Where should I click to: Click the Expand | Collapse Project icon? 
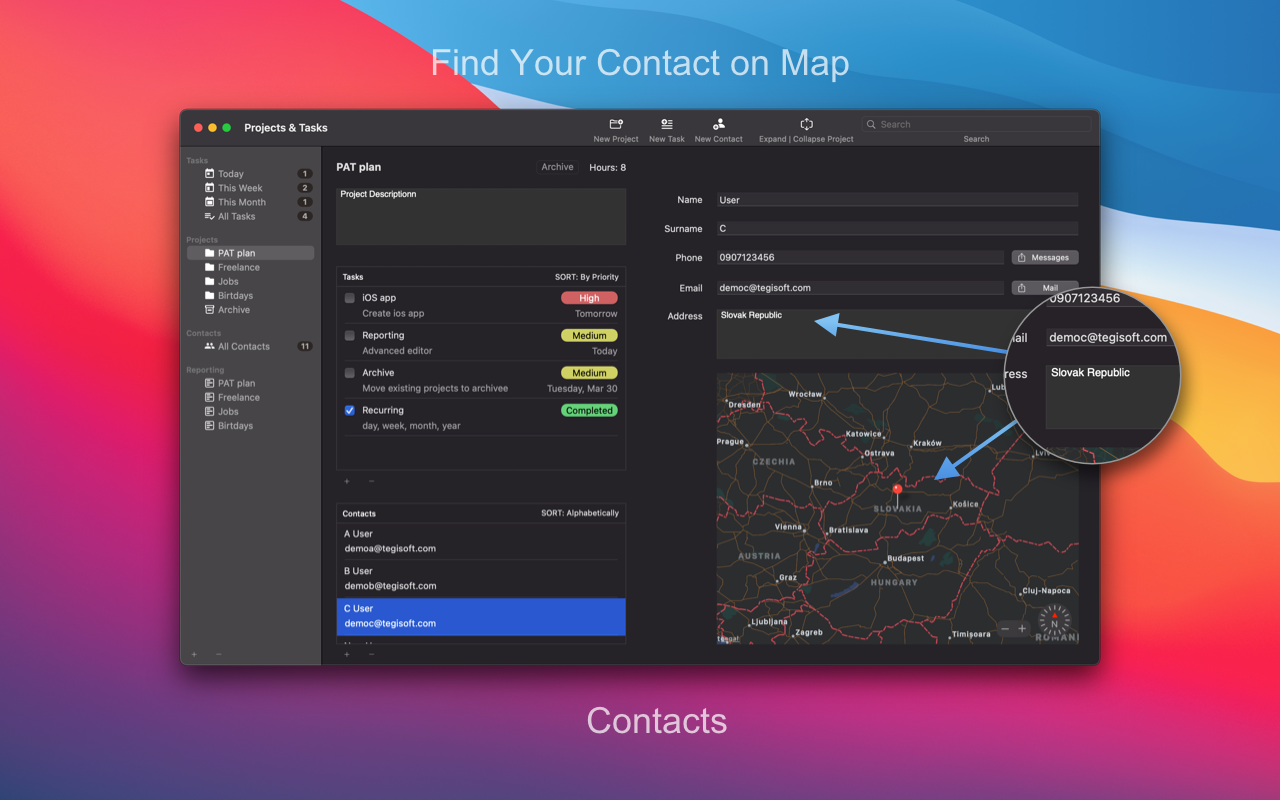point(806,124)
